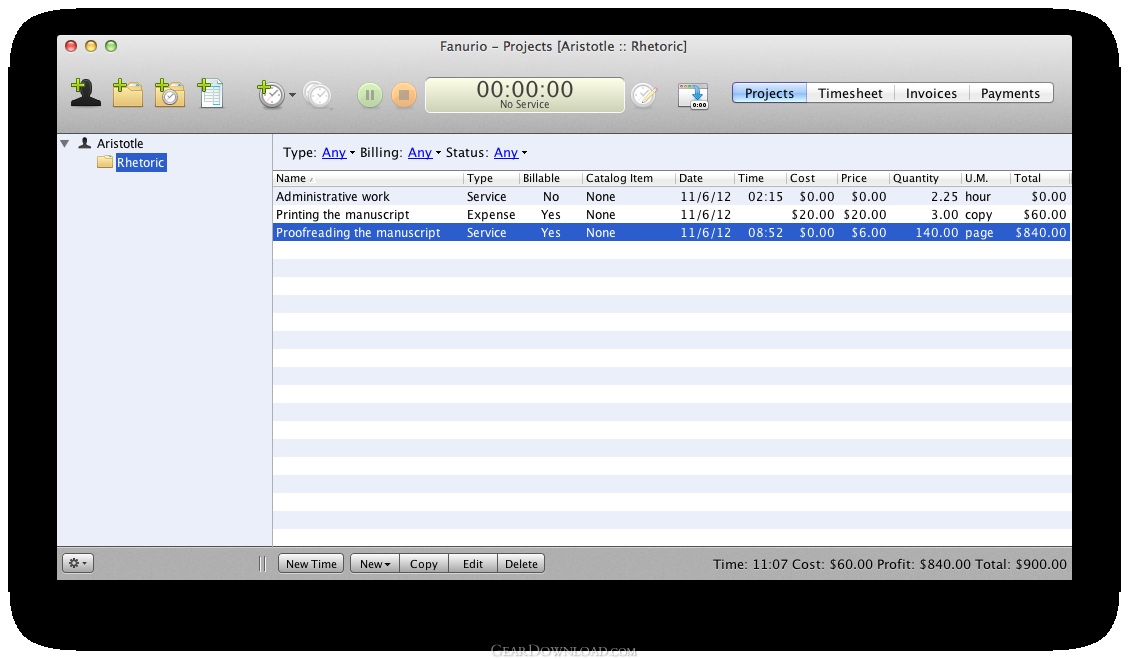Click the Edit button
Screen dimensions: 1129x659
click(x=472, y=564)
